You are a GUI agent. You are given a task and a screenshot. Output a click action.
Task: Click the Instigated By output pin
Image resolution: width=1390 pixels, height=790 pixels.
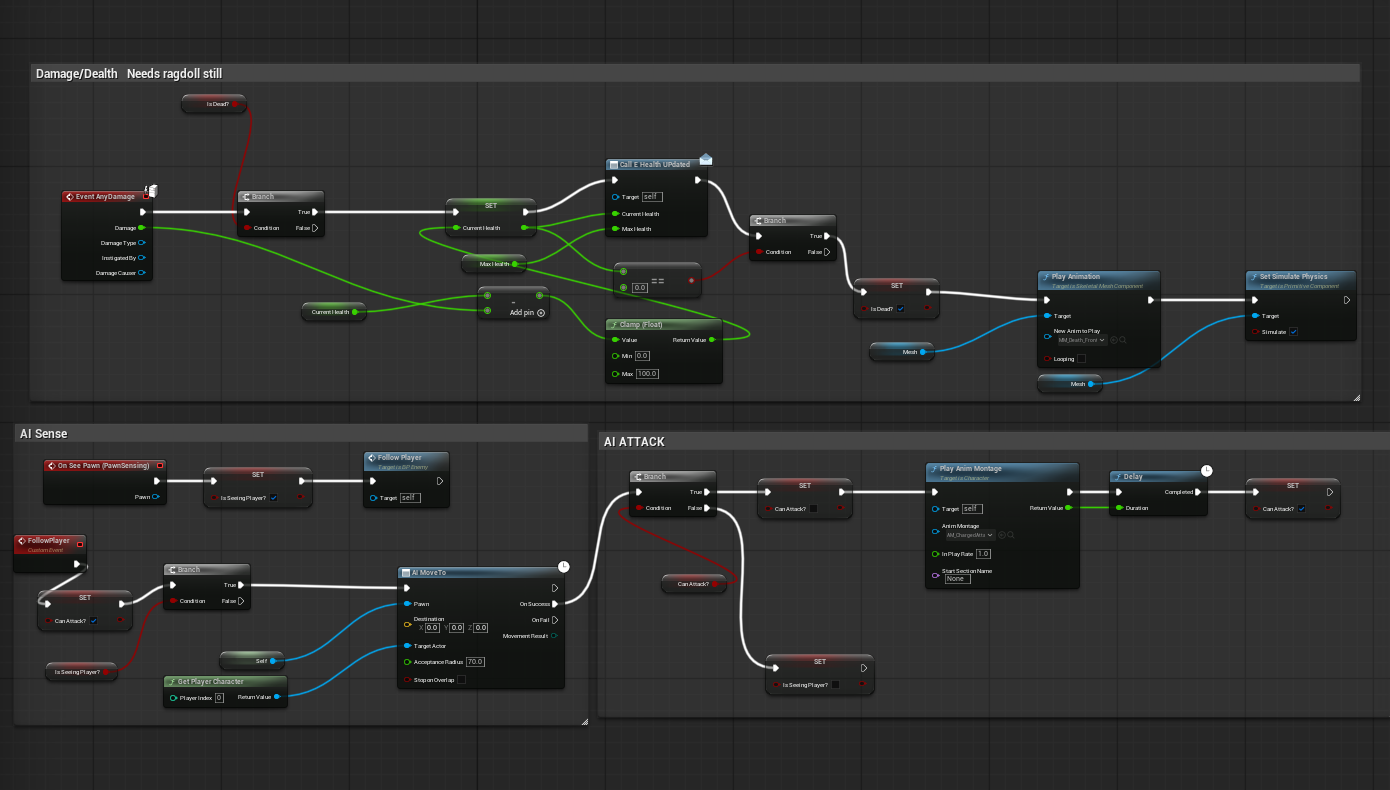pos(142,258)
